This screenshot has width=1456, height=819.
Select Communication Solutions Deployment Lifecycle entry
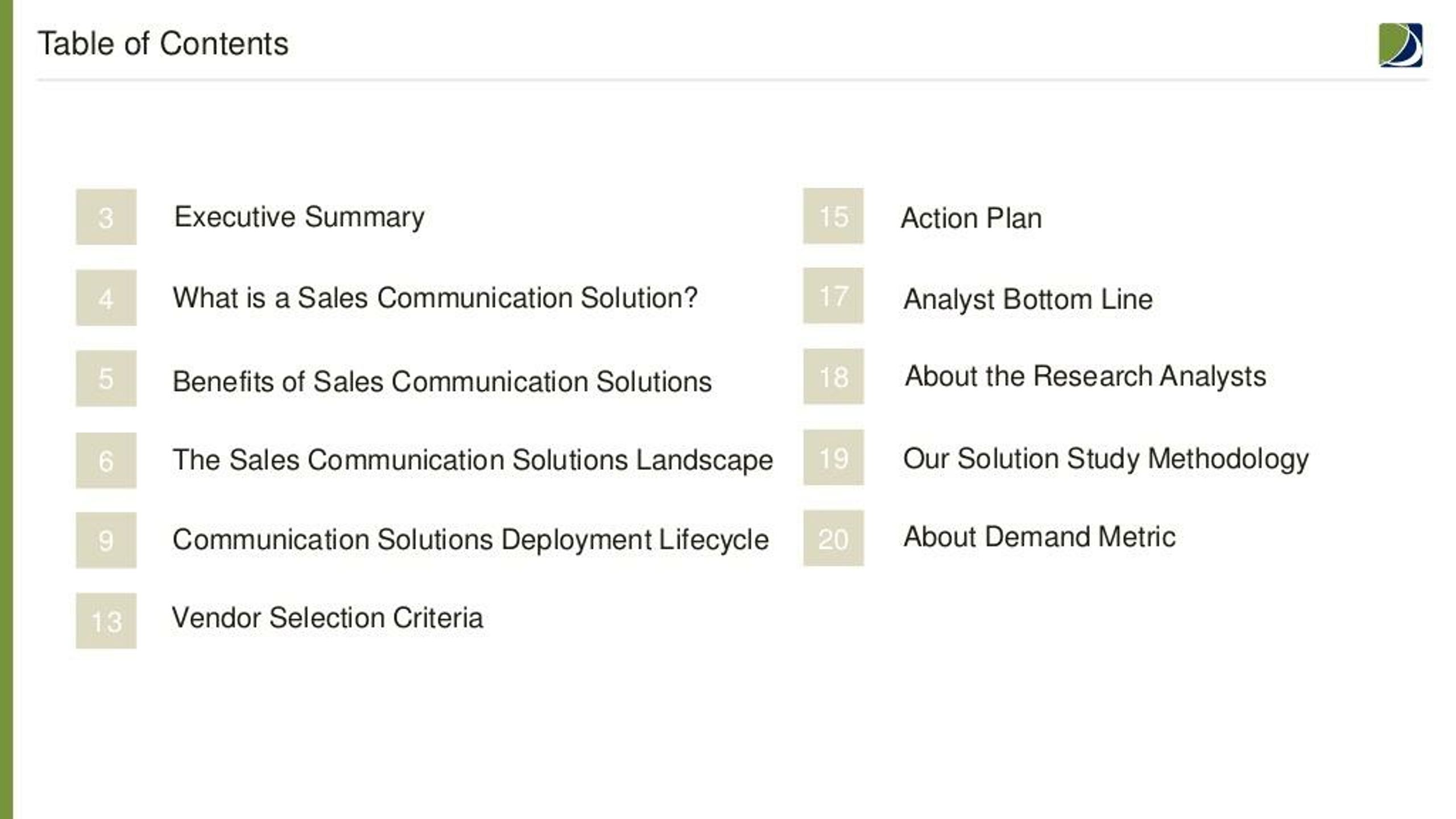coord(470,540)
